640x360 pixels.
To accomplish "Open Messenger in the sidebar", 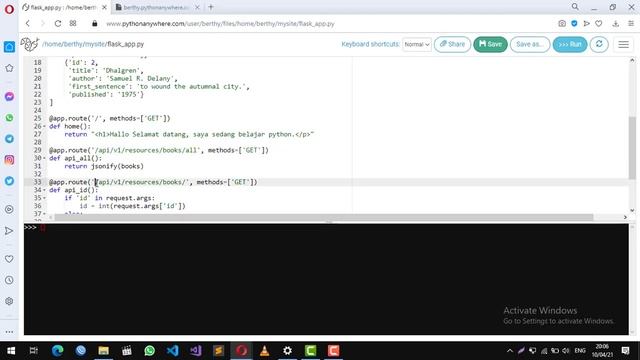I will 9,97.
